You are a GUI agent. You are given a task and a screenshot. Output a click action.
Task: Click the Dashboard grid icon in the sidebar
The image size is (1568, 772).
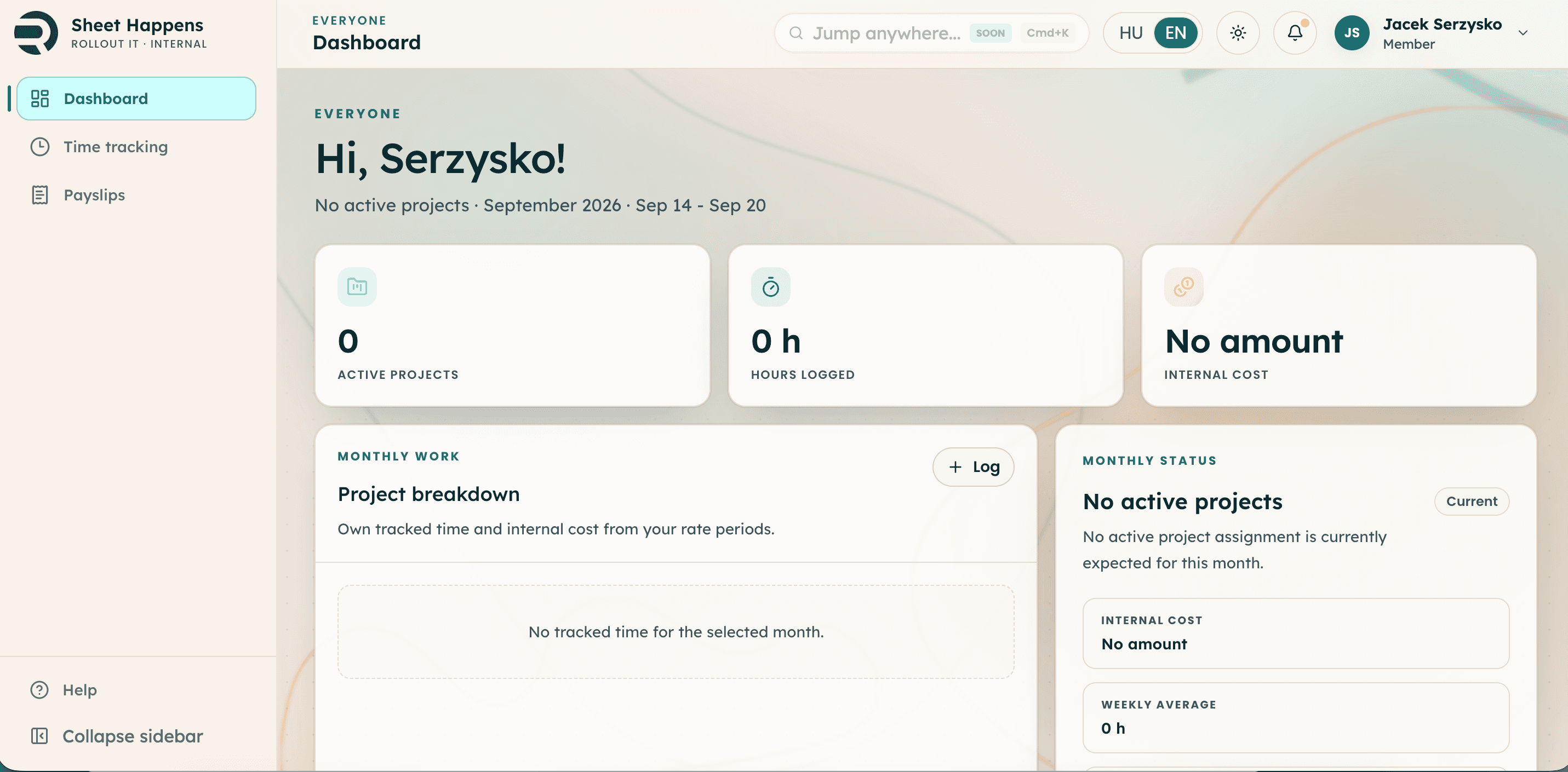tap(40, 99)
